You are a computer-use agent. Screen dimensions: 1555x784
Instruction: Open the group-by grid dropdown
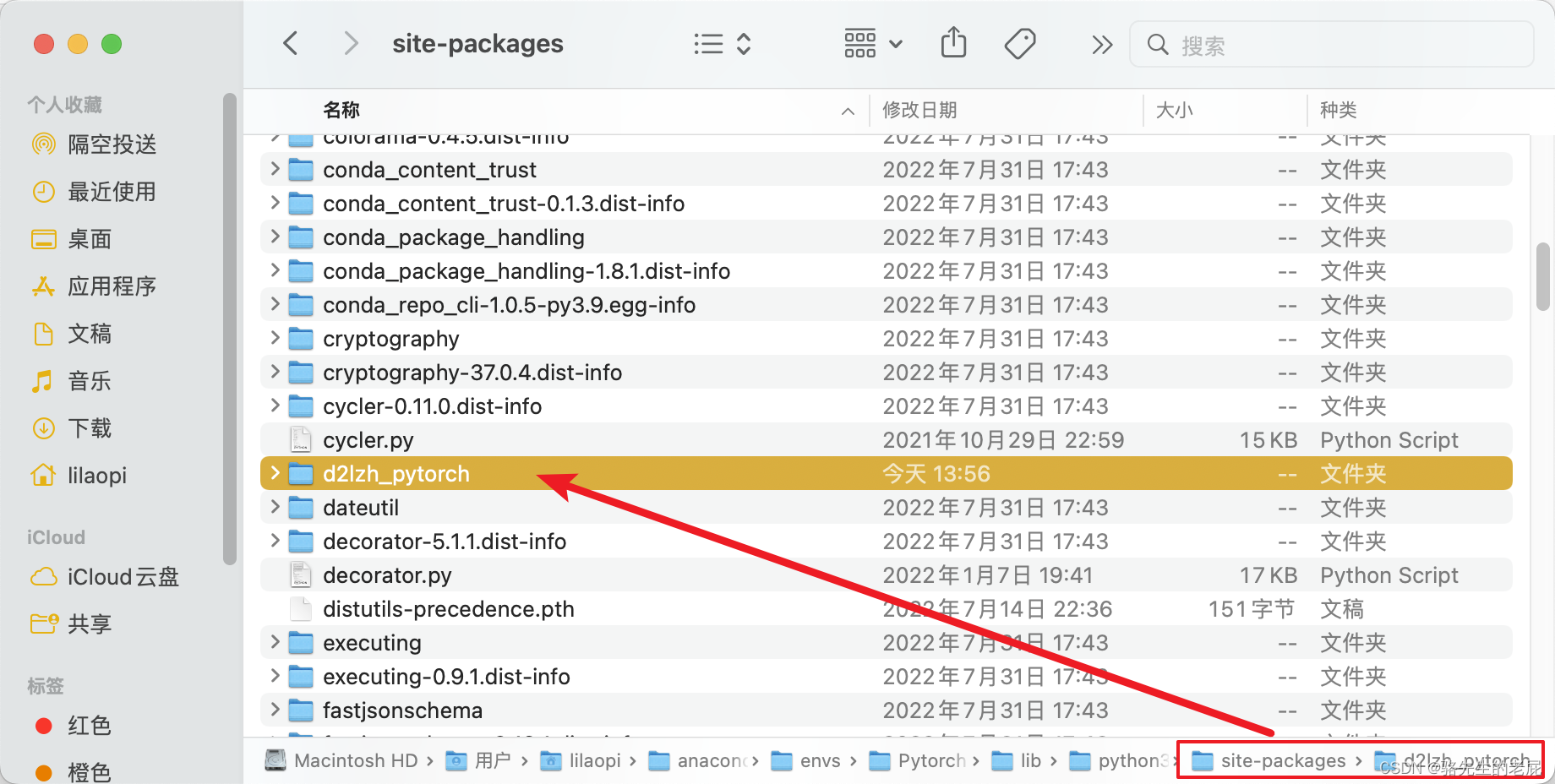tap(873, 43)
